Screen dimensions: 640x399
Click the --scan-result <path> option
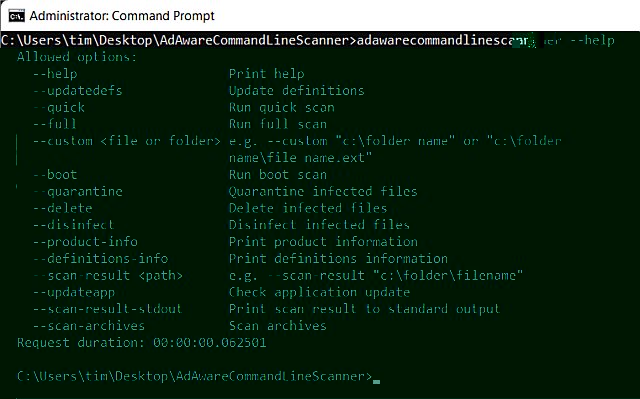(x=108, y=275)
